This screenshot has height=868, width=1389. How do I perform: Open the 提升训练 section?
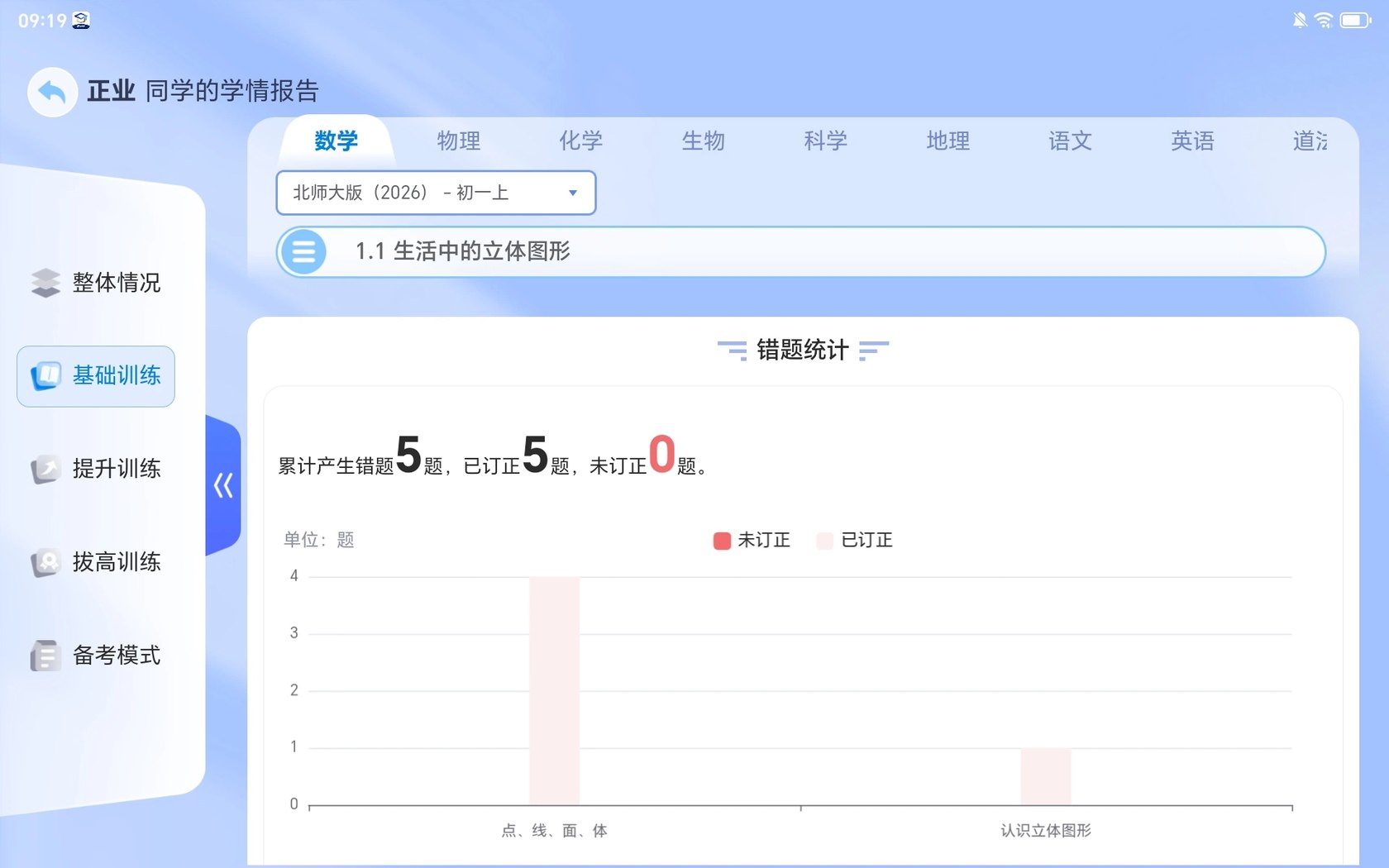(x=96, y=470)
